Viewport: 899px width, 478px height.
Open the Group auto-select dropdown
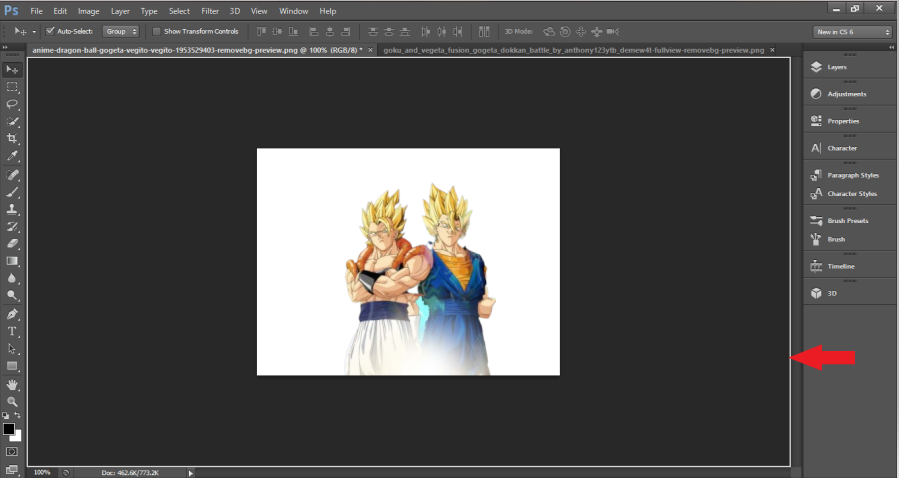click(x=120, y=31)
